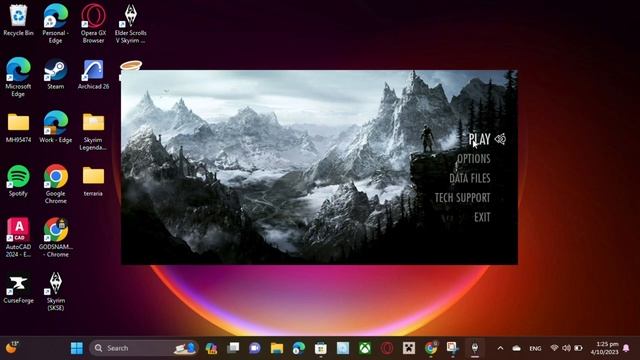
Task: Select the Microsoft Edge desktop shortcut
Action: point(18,77)
